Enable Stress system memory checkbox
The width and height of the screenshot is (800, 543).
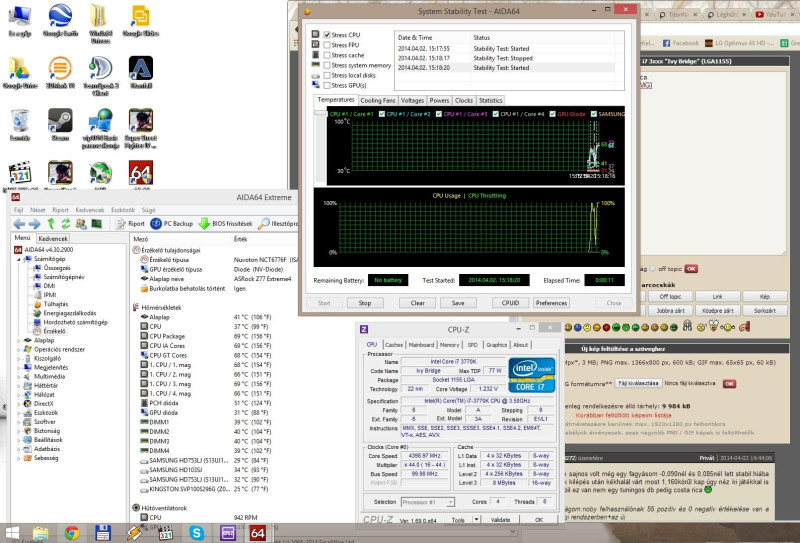click(x=327, y=65)
